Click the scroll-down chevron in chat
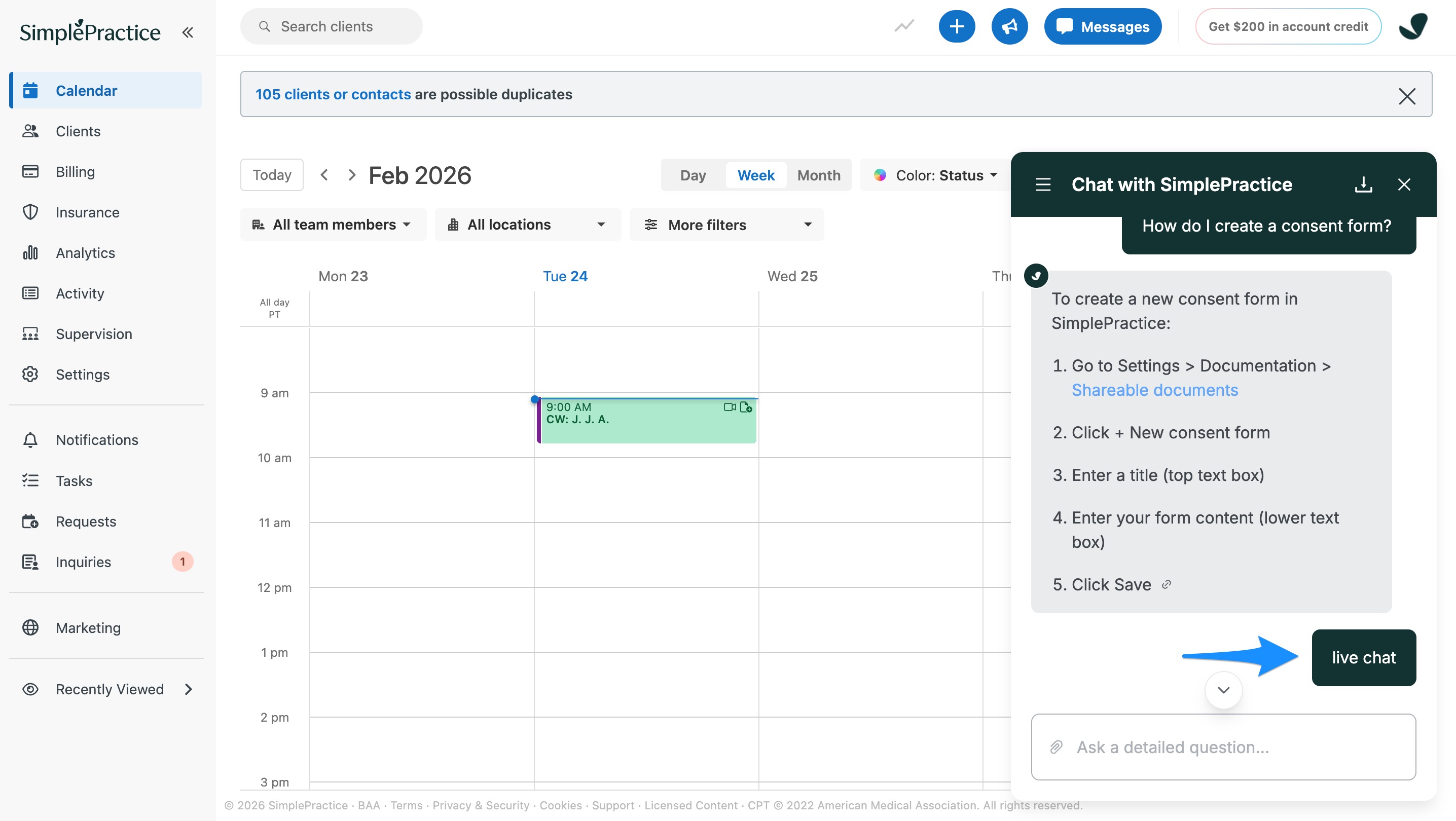Viewport: 1456px width, 821px height. pos(1223,690)
